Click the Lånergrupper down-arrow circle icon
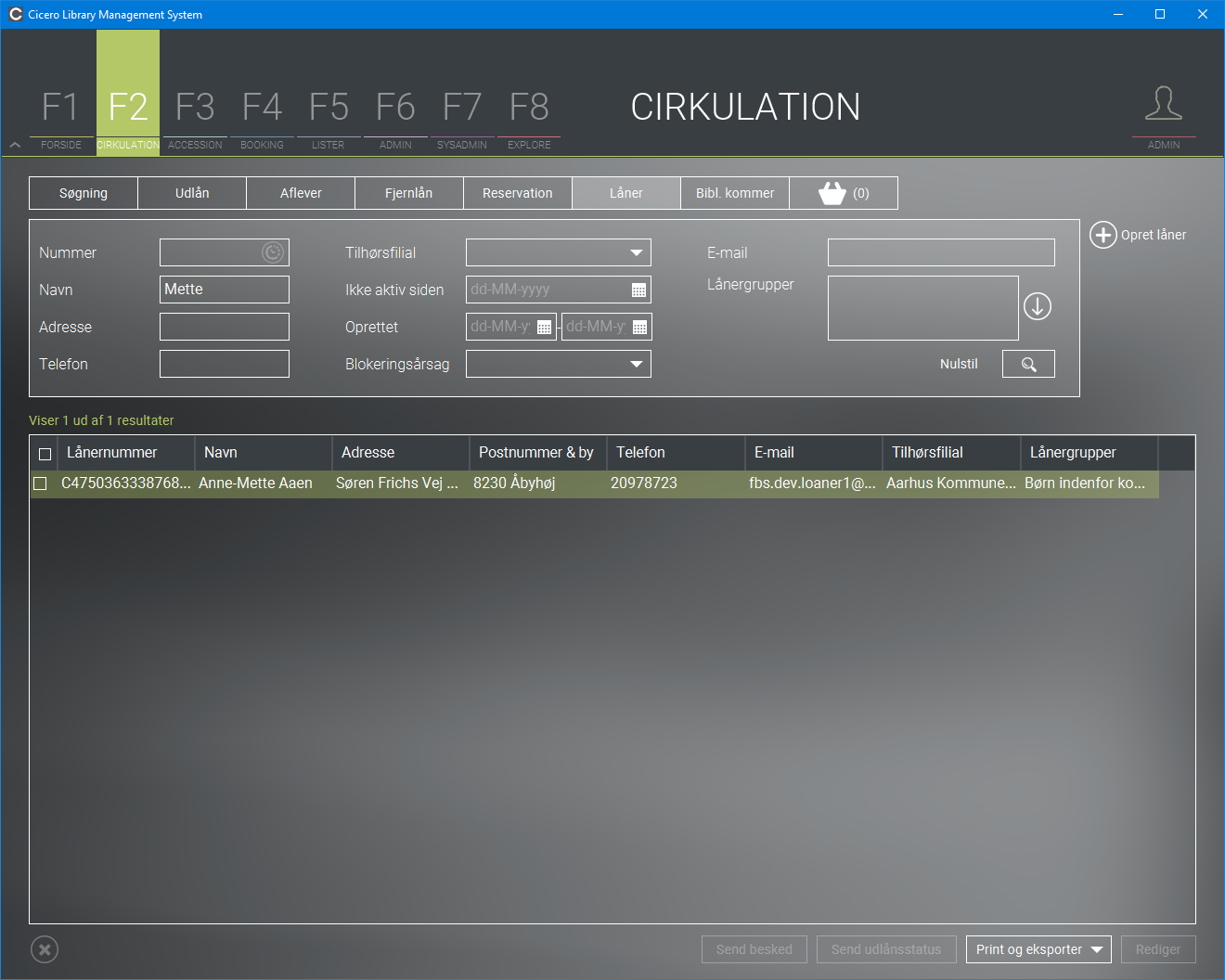The height and width of the screenshot is (980, 1225). tap(1037, 306)
